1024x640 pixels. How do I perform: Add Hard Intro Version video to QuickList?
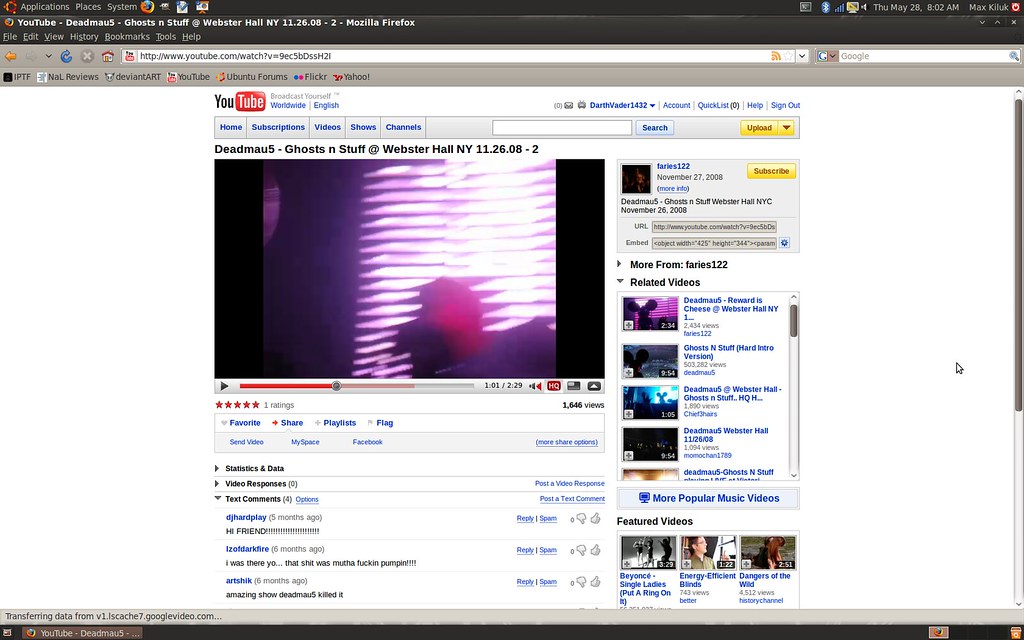click(x=628, y=373)
